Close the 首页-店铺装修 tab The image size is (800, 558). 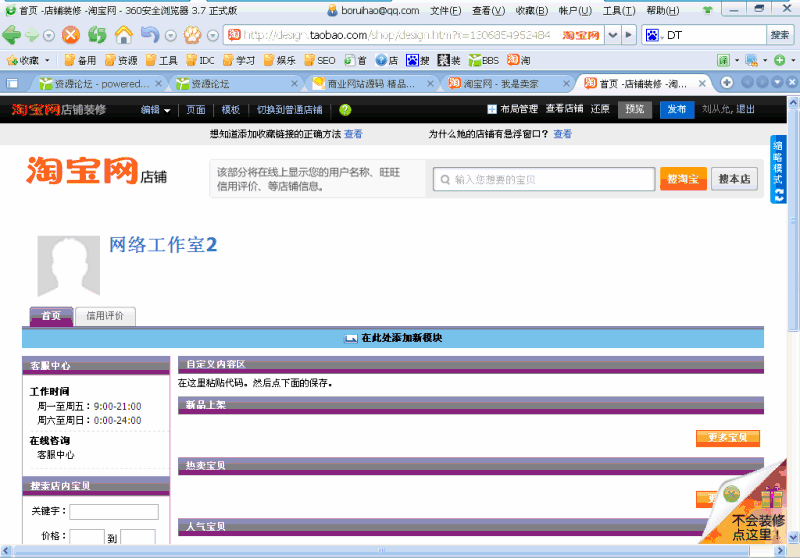(702, 83)
